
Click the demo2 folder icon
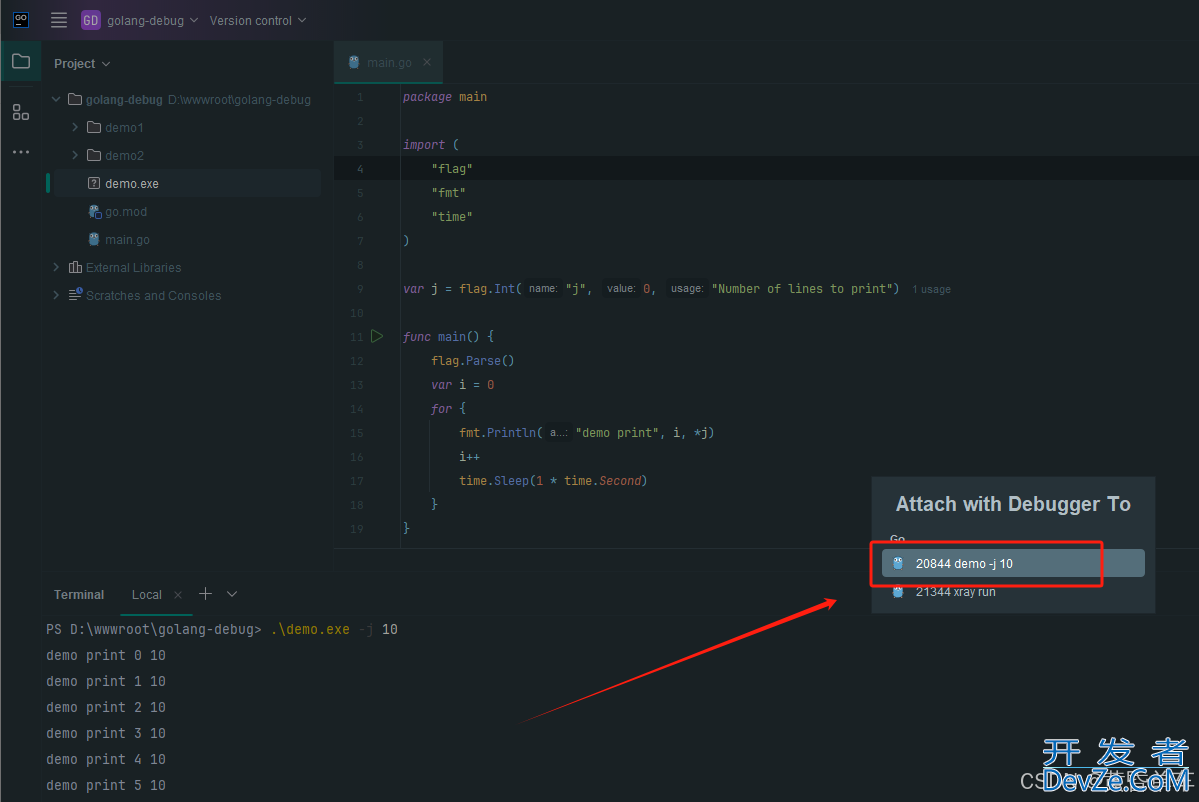[x=94, y=155]
